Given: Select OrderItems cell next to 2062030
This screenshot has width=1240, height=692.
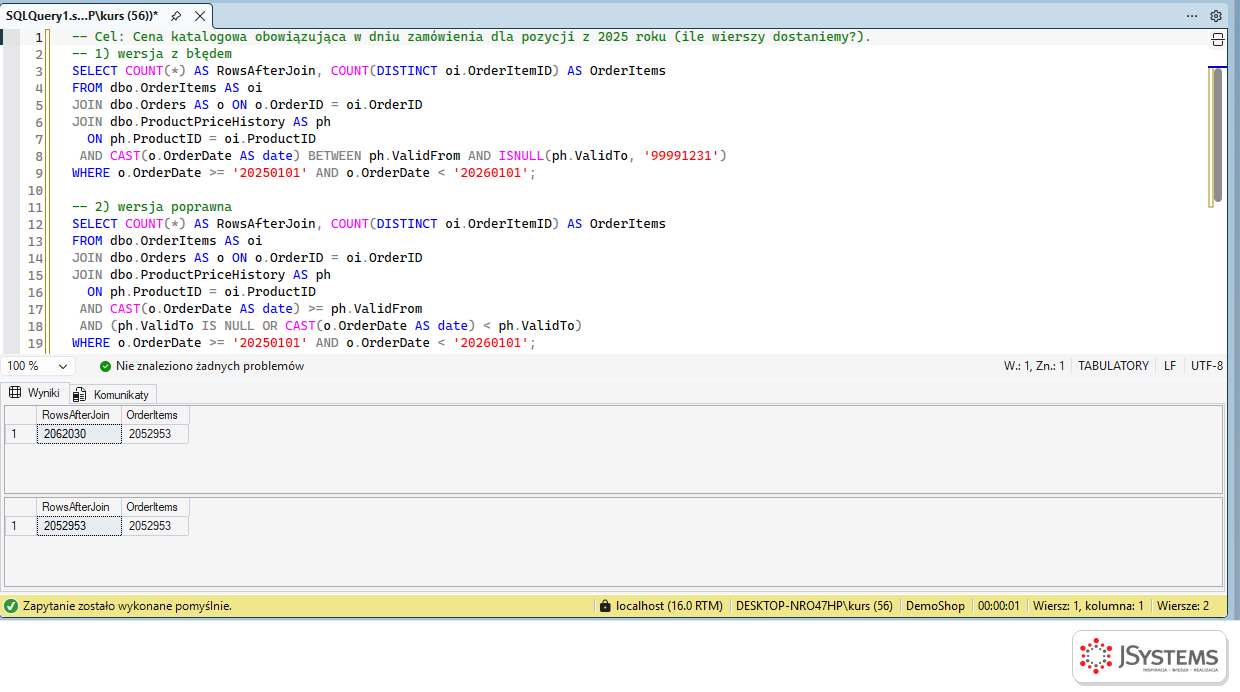Looking at the screenshot, I should pyautogui.click(x=155, y=434).
